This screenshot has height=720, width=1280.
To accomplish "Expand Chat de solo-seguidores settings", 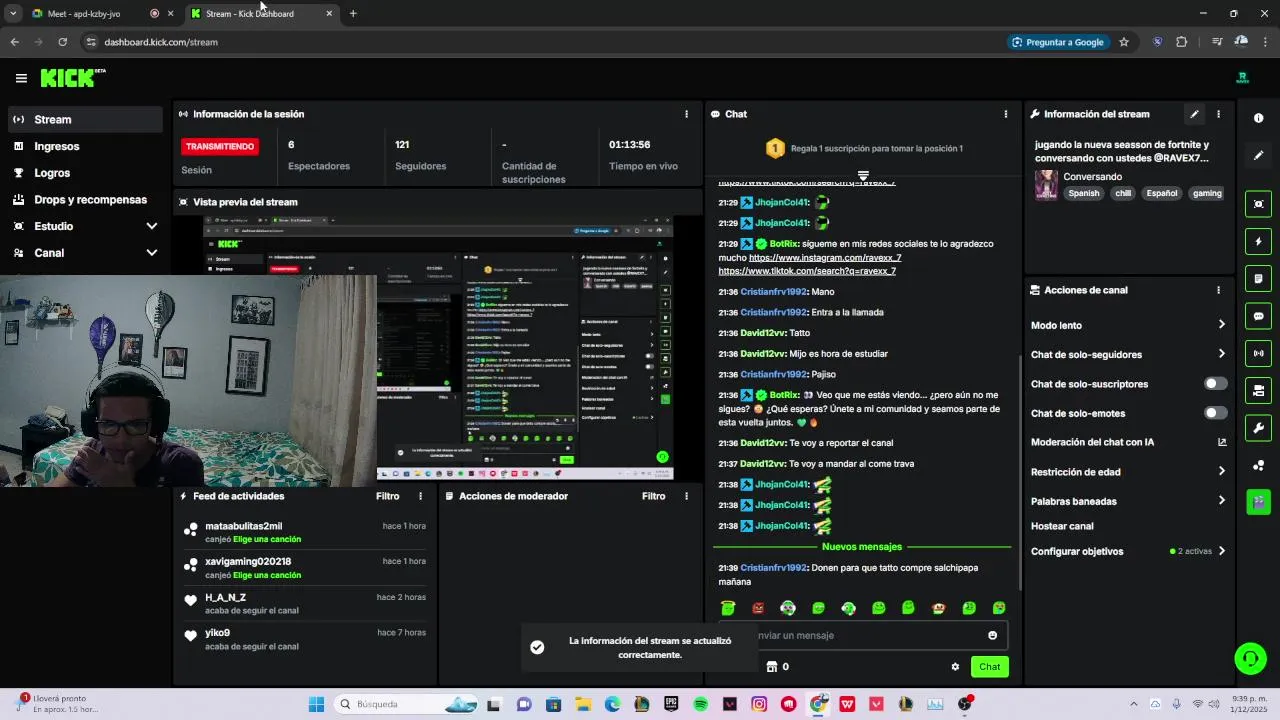I will pyautogui.click(x=1221, y=354).
